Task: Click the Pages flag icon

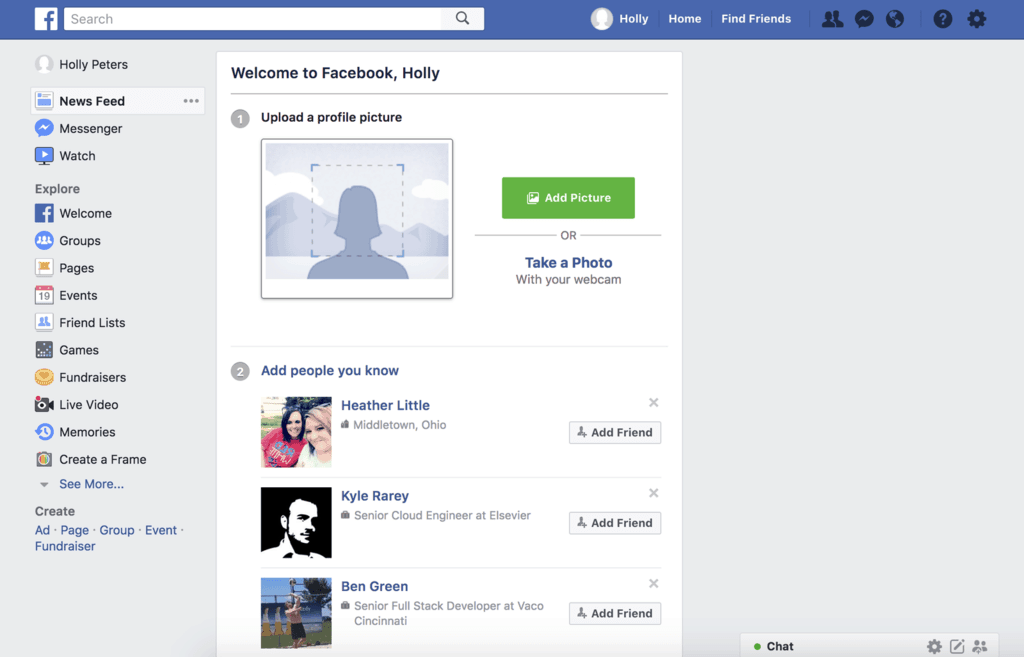Action: tap(44, 268)
